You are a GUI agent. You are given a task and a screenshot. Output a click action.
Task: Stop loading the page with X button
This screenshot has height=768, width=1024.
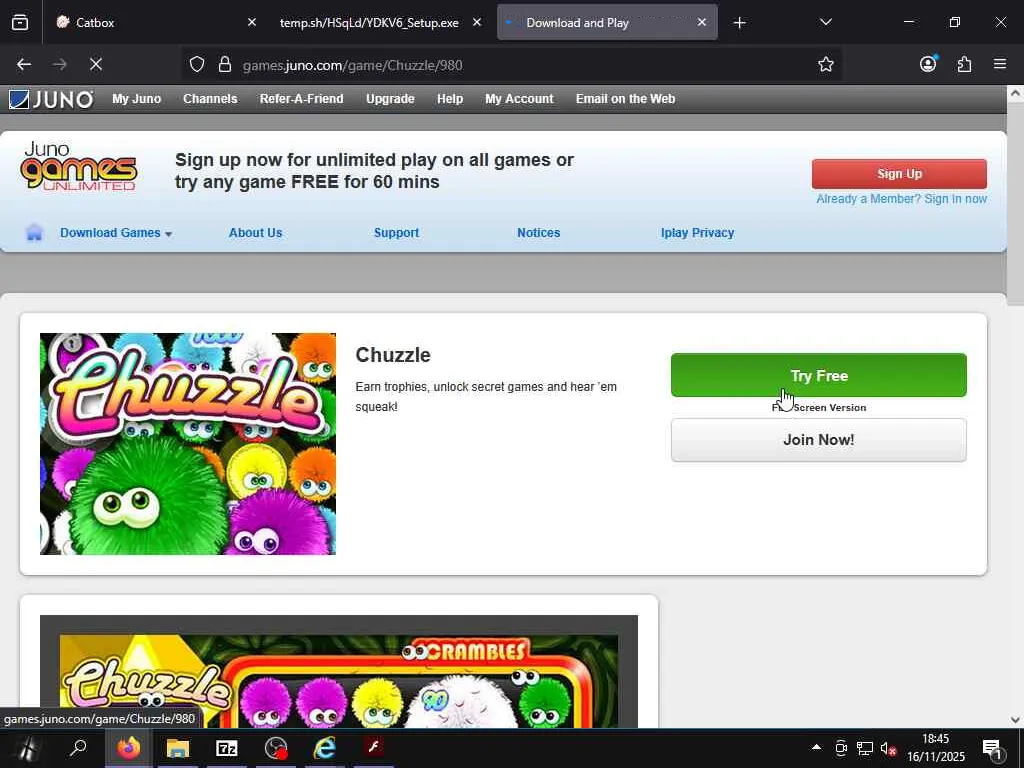(x=96, y=64)
